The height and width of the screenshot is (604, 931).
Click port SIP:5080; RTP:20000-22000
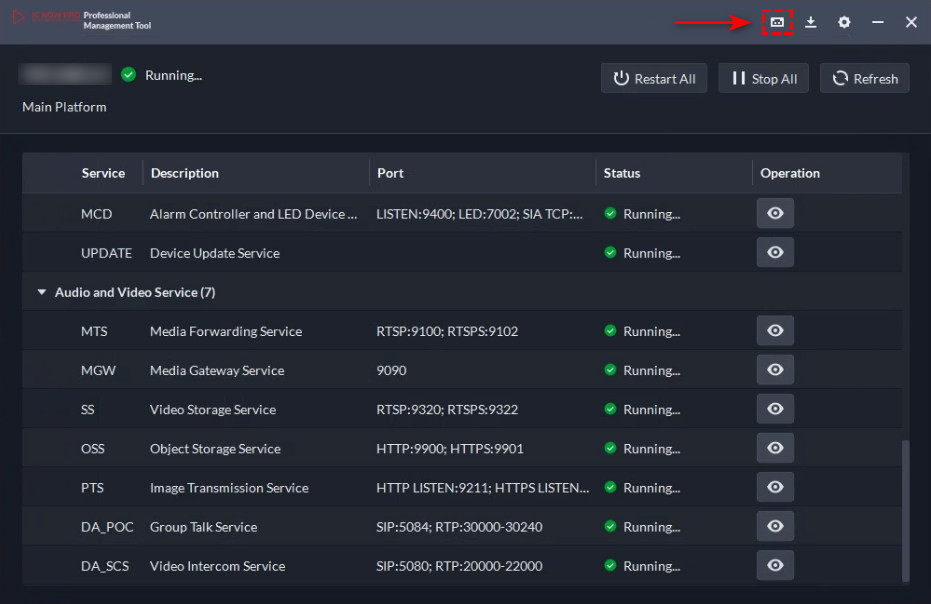[x=459, y=567]
